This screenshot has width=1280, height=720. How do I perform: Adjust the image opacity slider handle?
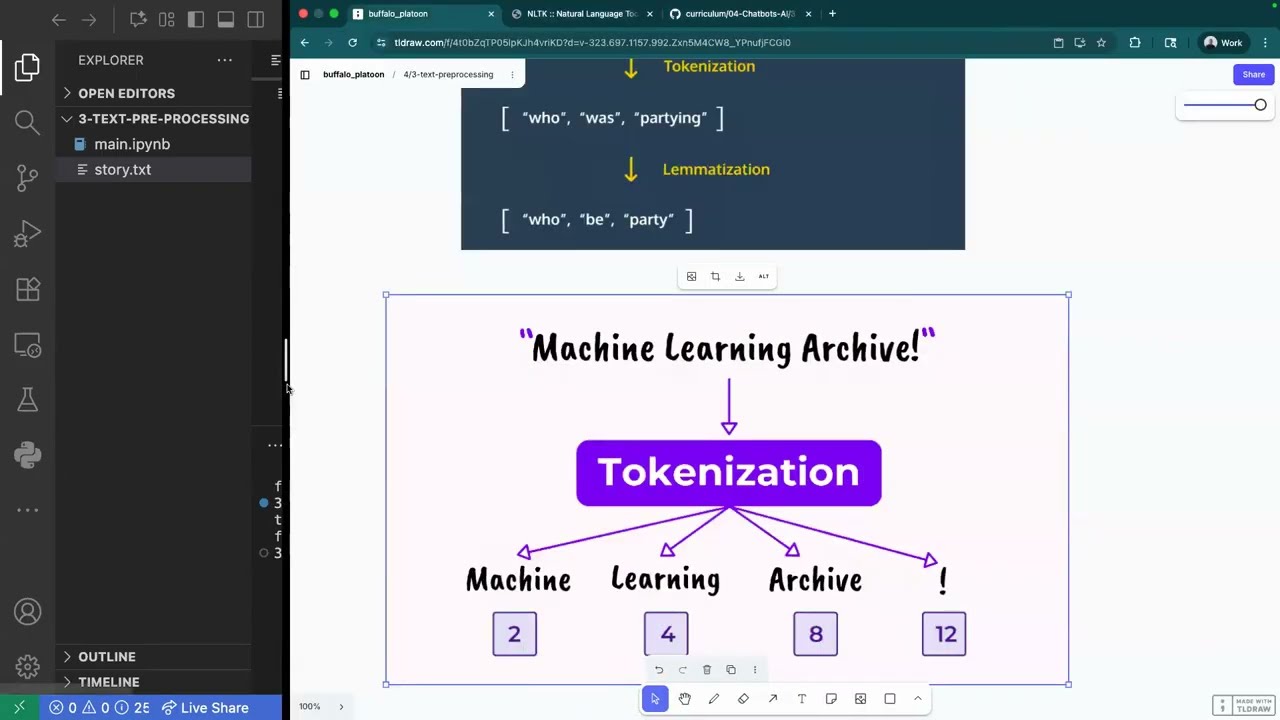click(1260, 105)
